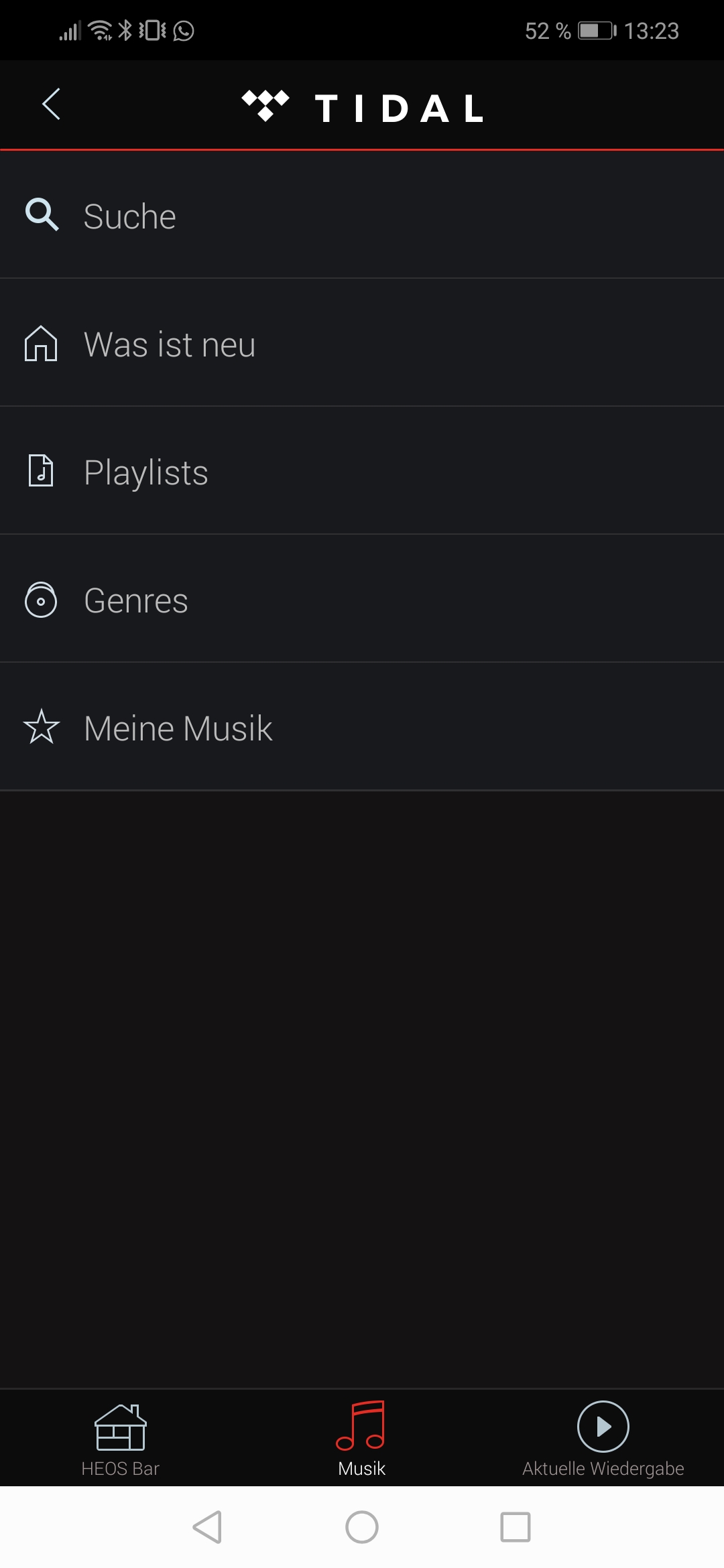Viewport: 724px width, 1568px height.
Task: Switch to the Aktuelle Wiedergabe tab
Action: tap(603, 1439)
